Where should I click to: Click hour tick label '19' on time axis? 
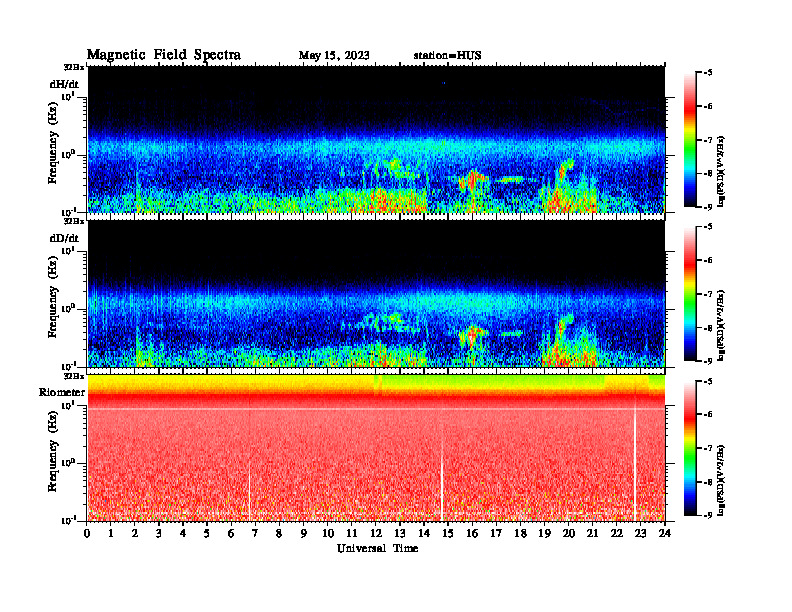tap(544, 534)
